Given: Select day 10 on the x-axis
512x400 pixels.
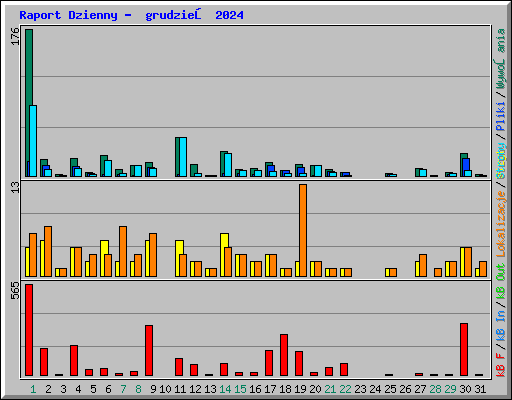Looking at the screenshot, I should [x=165, y=389].
